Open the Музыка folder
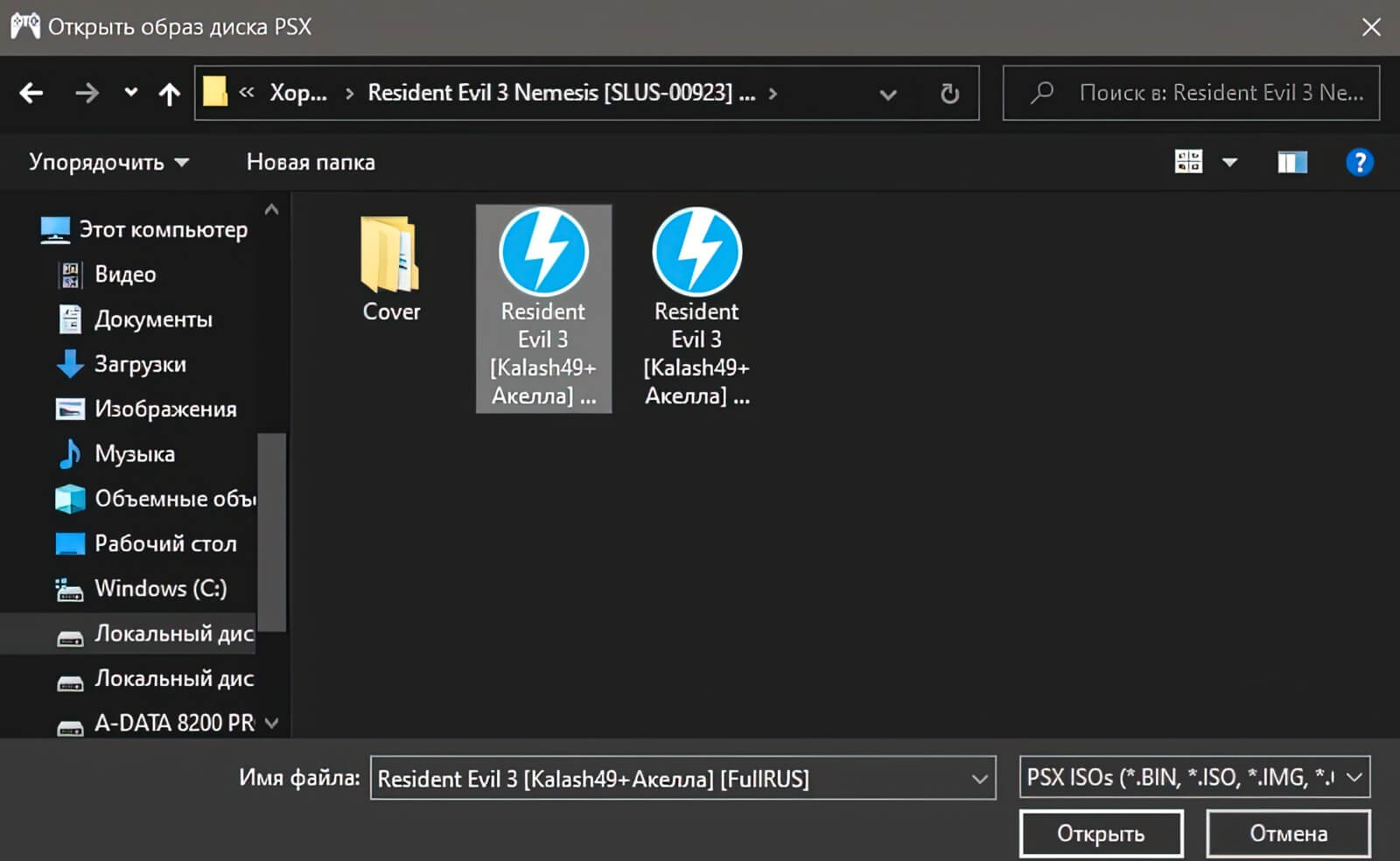Viewport: 1400px width, 861px height. click(135, 453)
